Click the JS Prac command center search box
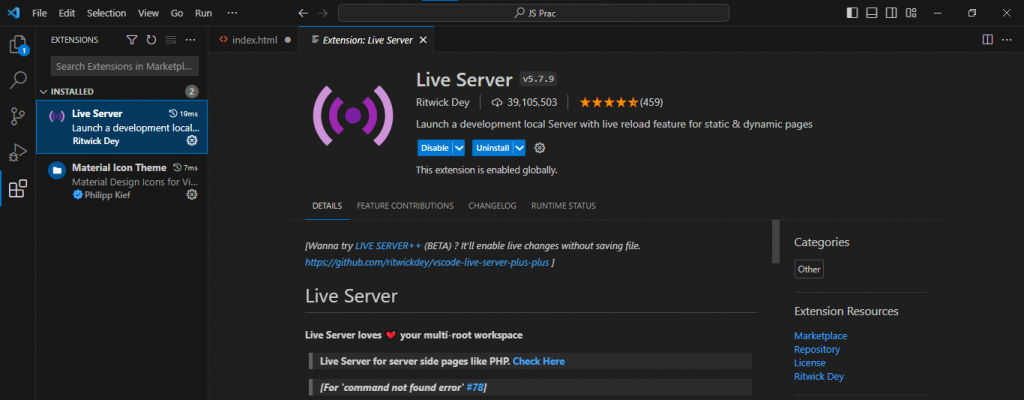 click(x=534, y=13)
